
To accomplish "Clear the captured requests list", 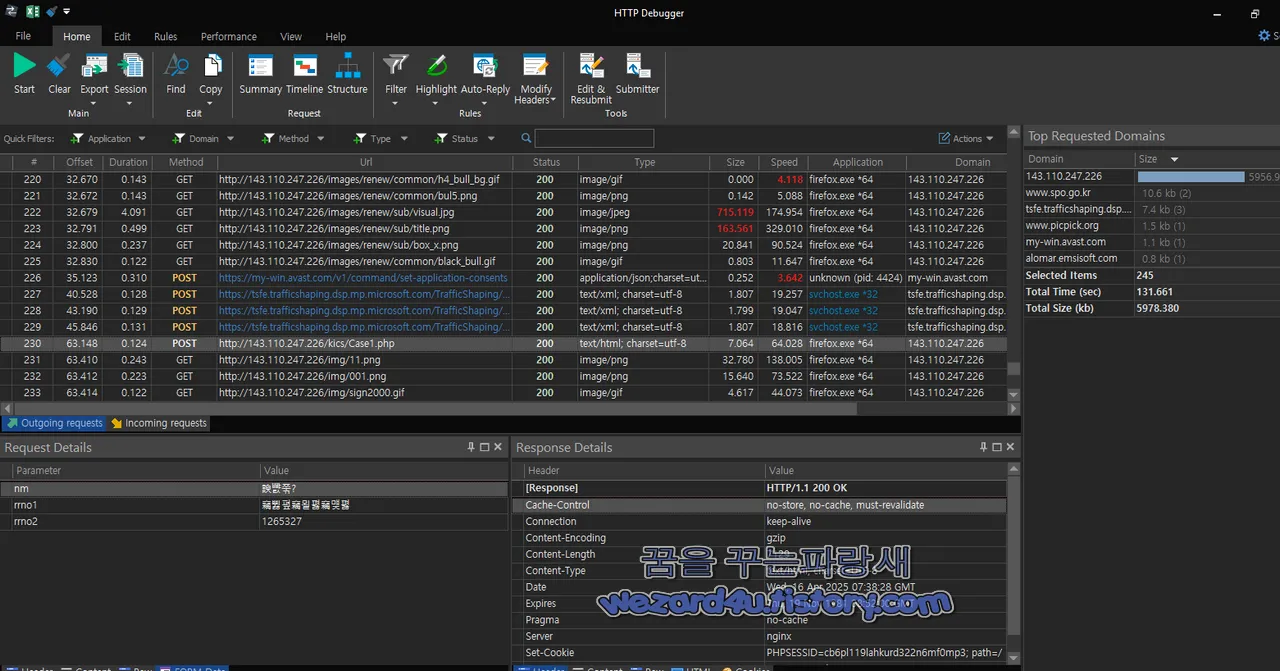I will (59, 75).
